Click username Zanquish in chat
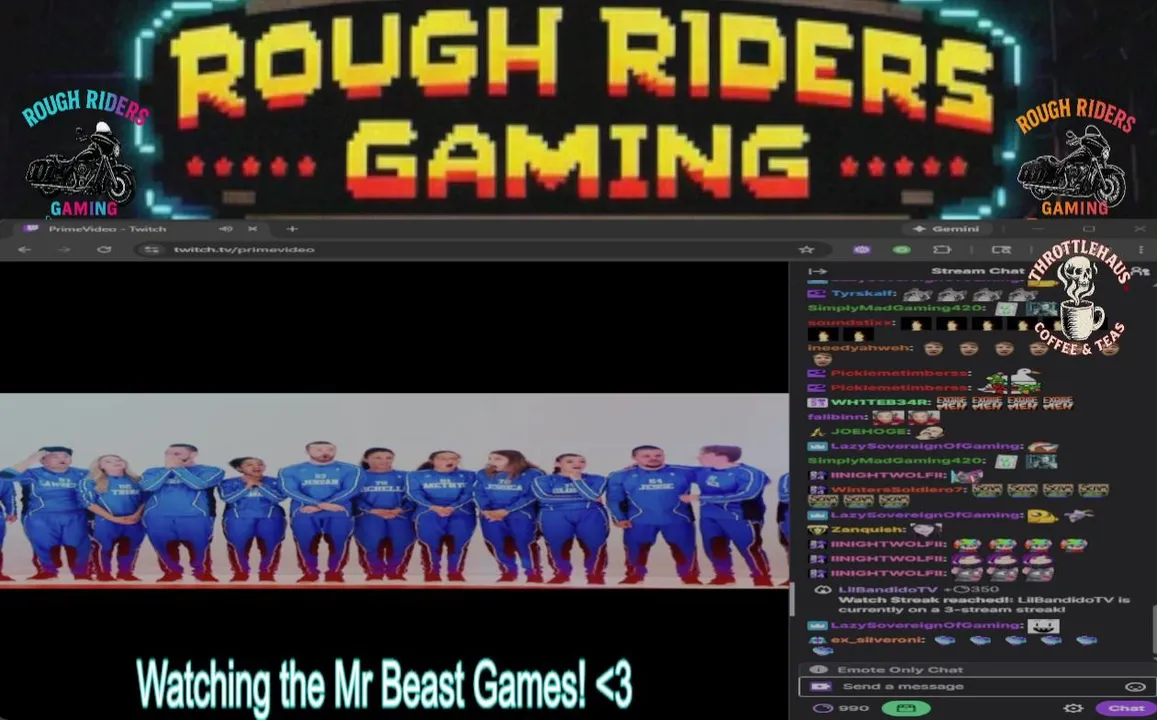The width and height of the screenshot is (1157, 720). click(x=867, y=530)
